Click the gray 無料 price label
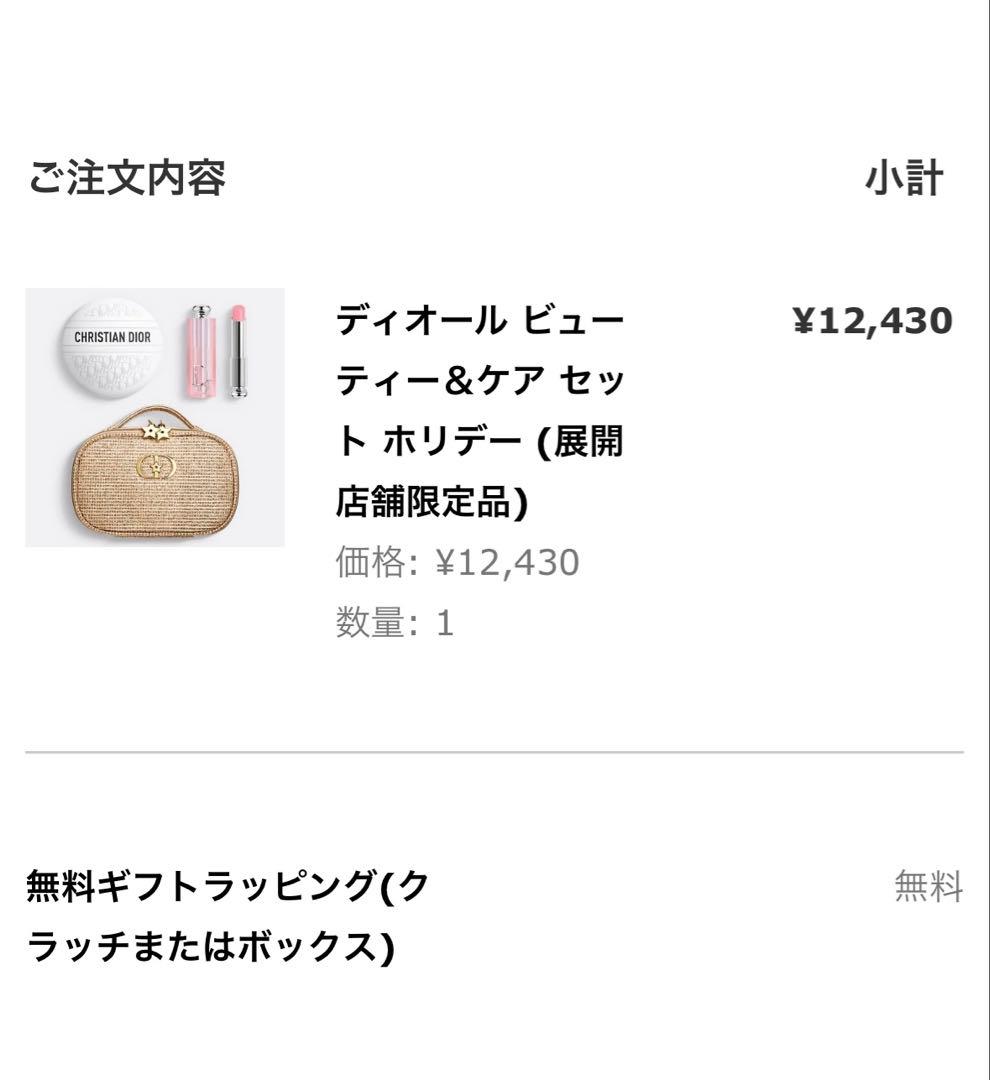 click(928, 886)
